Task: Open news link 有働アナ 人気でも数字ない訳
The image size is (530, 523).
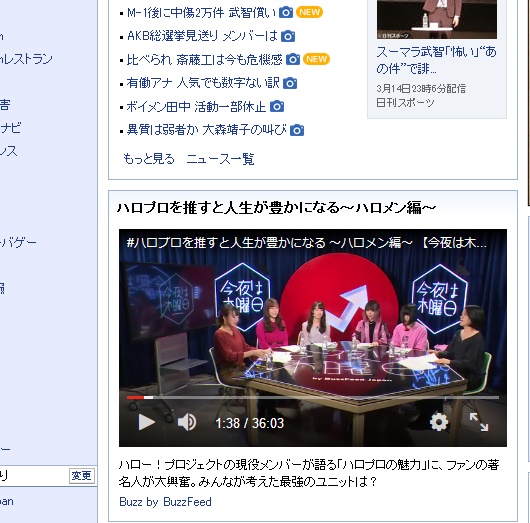Action: [203, 83]
